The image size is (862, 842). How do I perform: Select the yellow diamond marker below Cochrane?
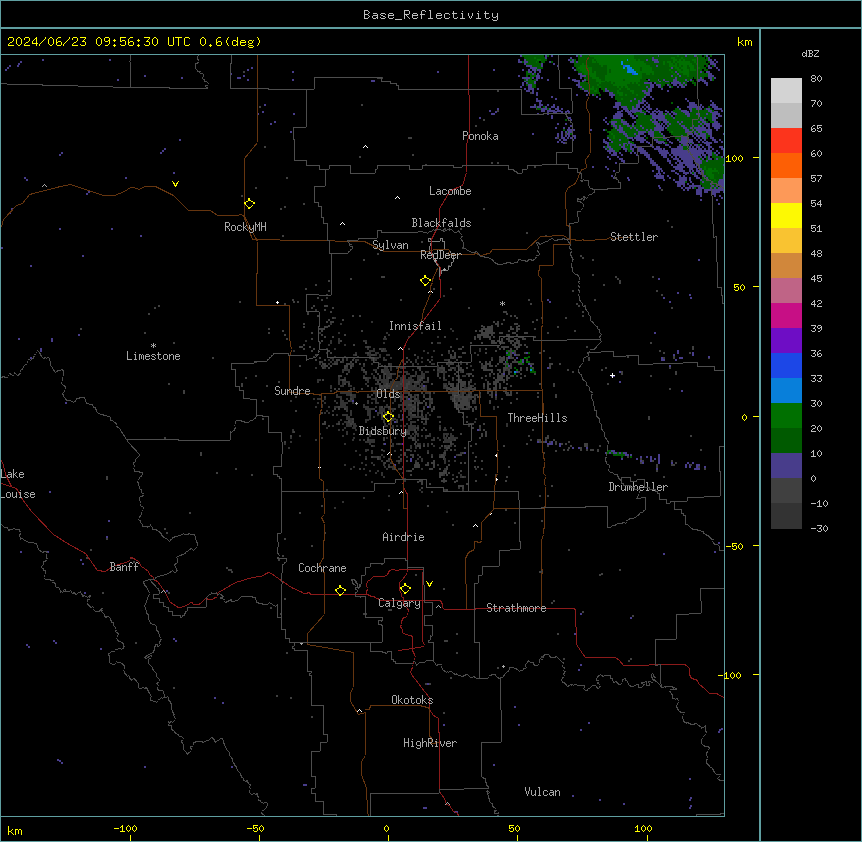tap(340, 590)
